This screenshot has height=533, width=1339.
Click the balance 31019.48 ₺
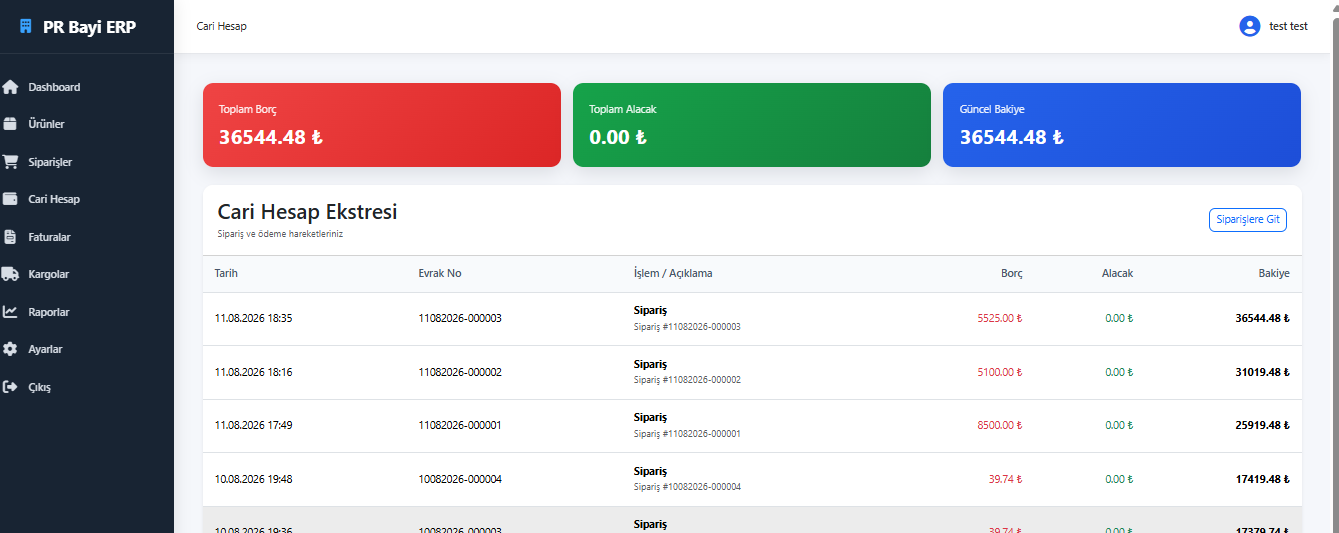click(1262, 372)
